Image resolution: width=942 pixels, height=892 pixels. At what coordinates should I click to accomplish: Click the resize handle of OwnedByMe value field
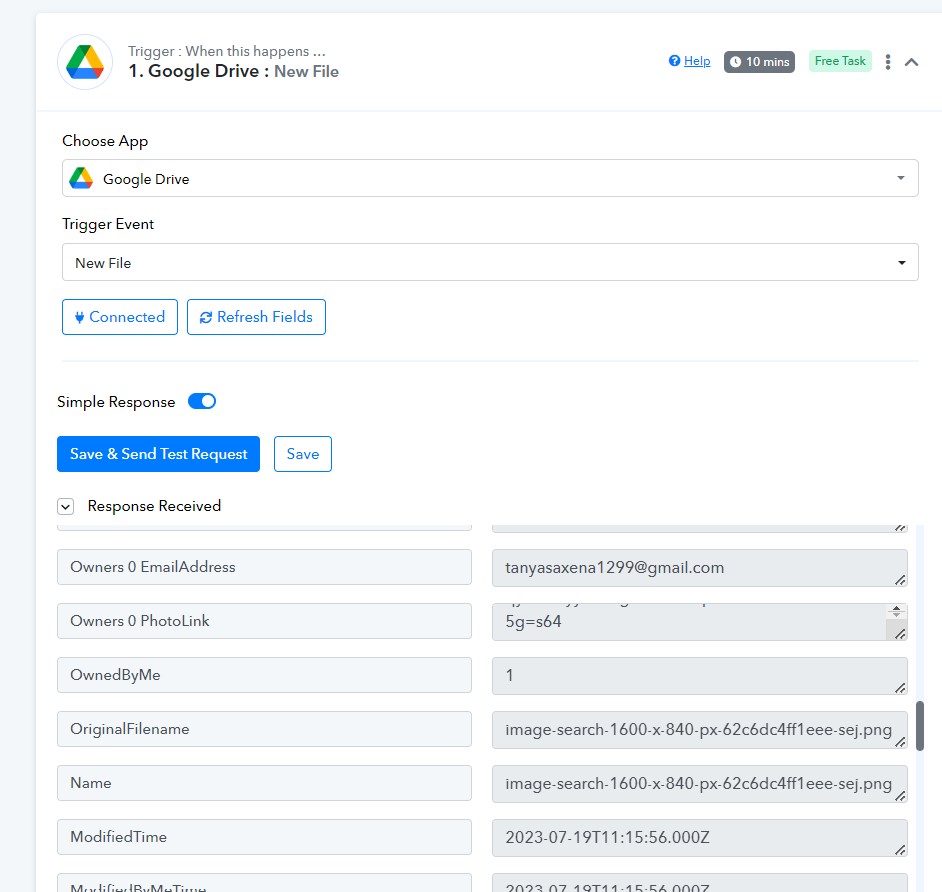coord(900,688)
